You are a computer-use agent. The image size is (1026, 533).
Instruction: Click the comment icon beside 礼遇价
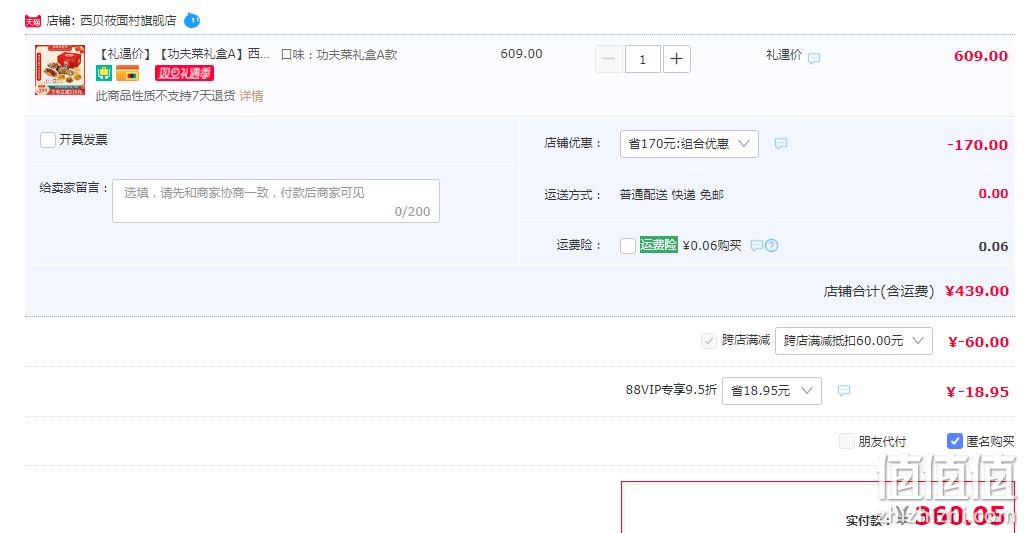[814, 59]
